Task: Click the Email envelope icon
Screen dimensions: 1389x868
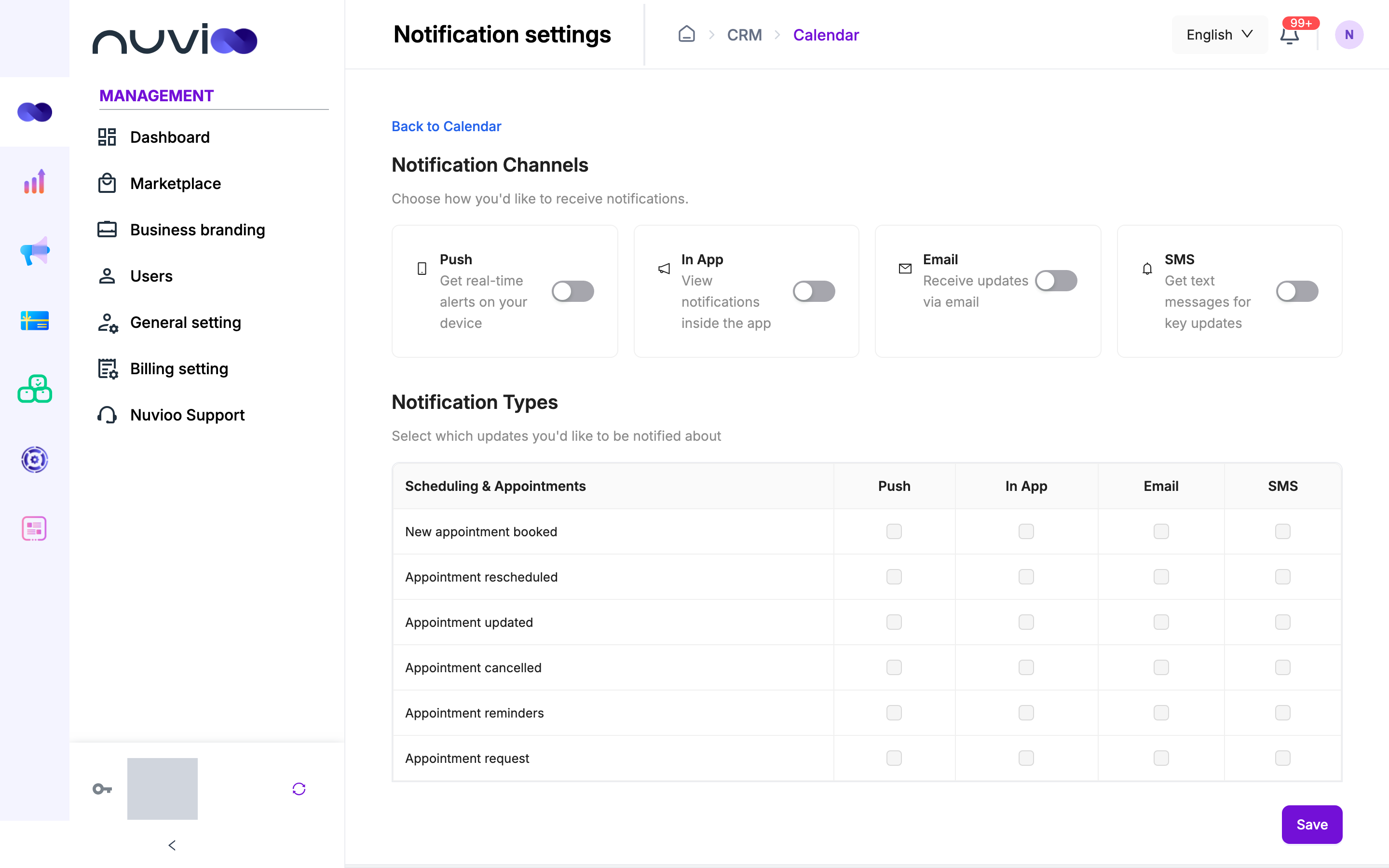Action: (905, 268)
